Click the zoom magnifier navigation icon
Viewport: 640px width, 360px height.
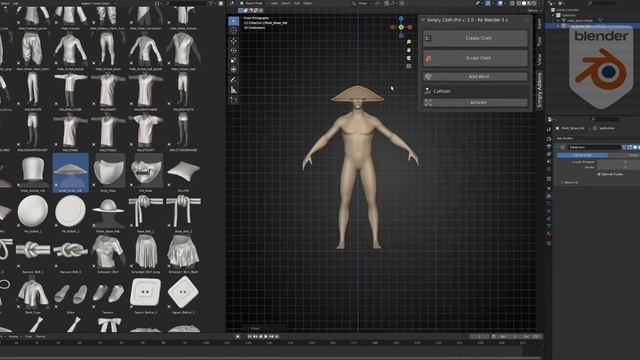click(409, 42)
